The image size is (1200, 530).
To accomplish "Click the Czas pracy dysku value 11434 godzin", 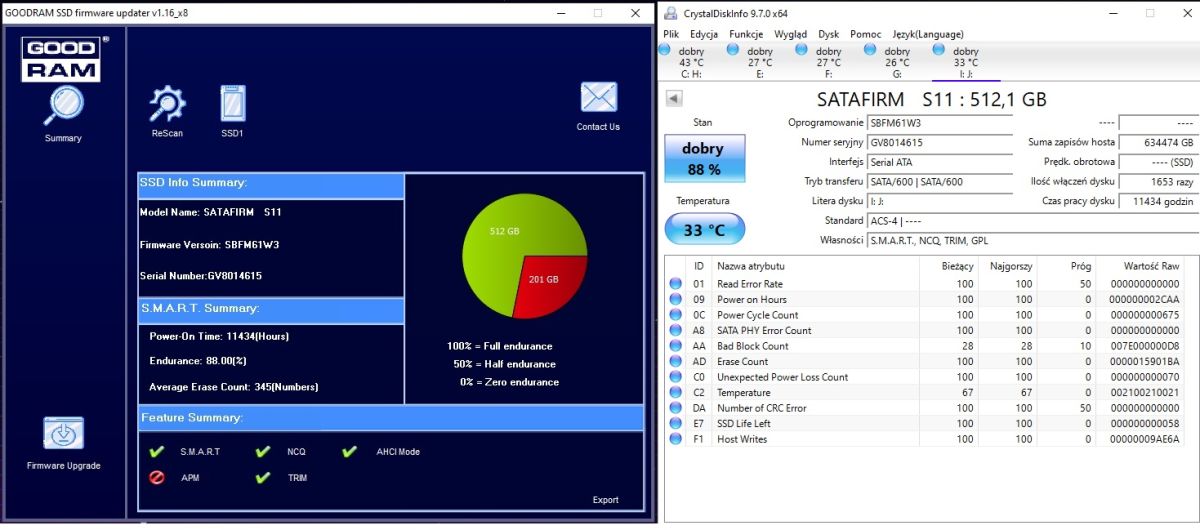I will [1159, 201].
